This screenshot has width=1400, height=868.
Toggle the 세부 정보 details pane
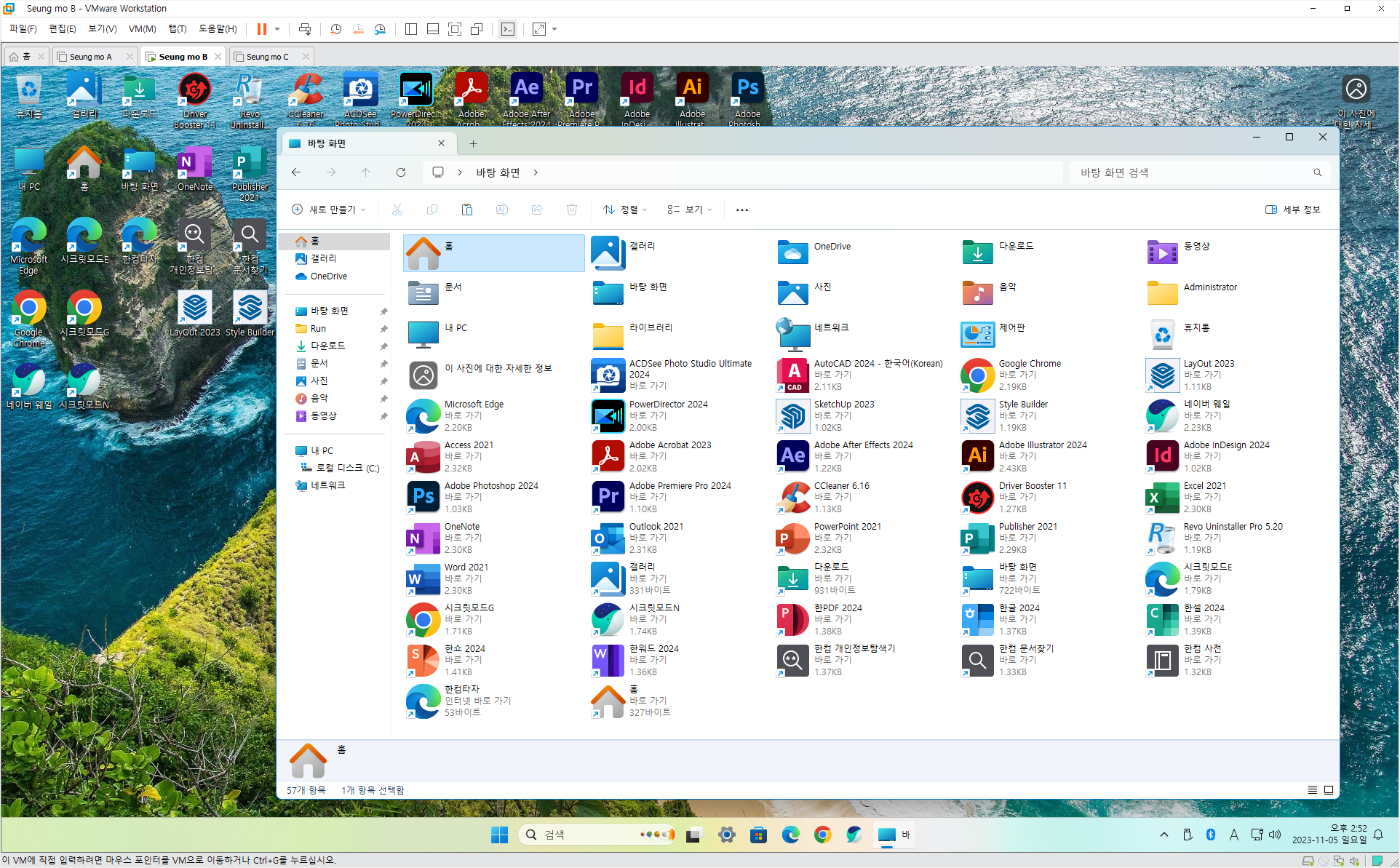[x=1292, y=210]
